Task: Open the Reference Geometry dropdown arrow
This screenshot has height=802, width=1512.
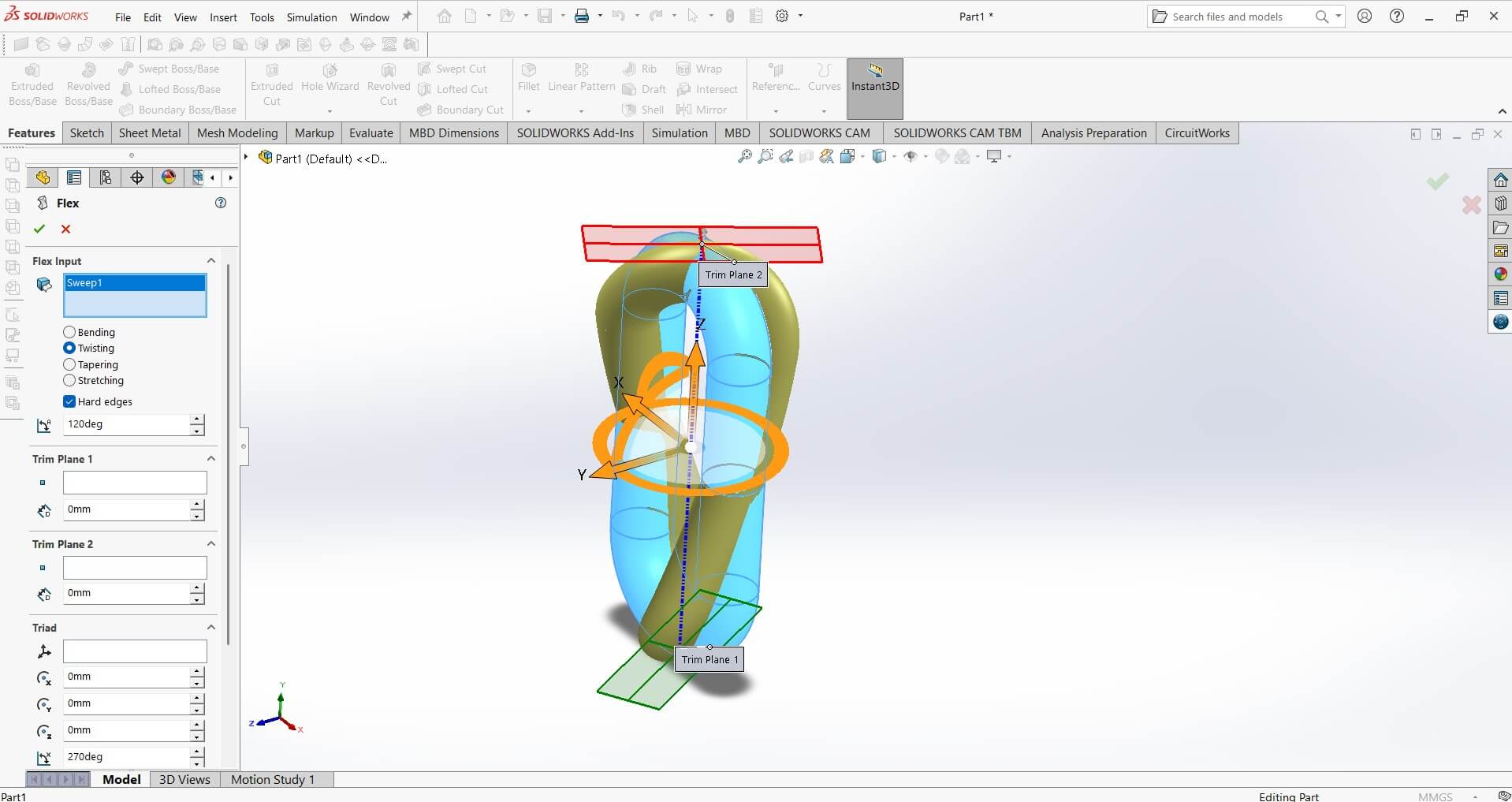Action: tap(776, 111)
